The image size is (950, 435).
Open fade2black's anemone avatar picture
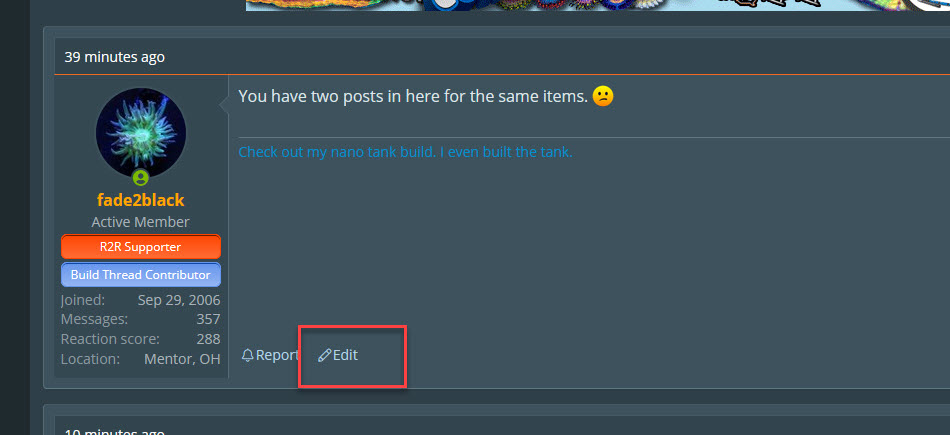[x=141, y=133]
